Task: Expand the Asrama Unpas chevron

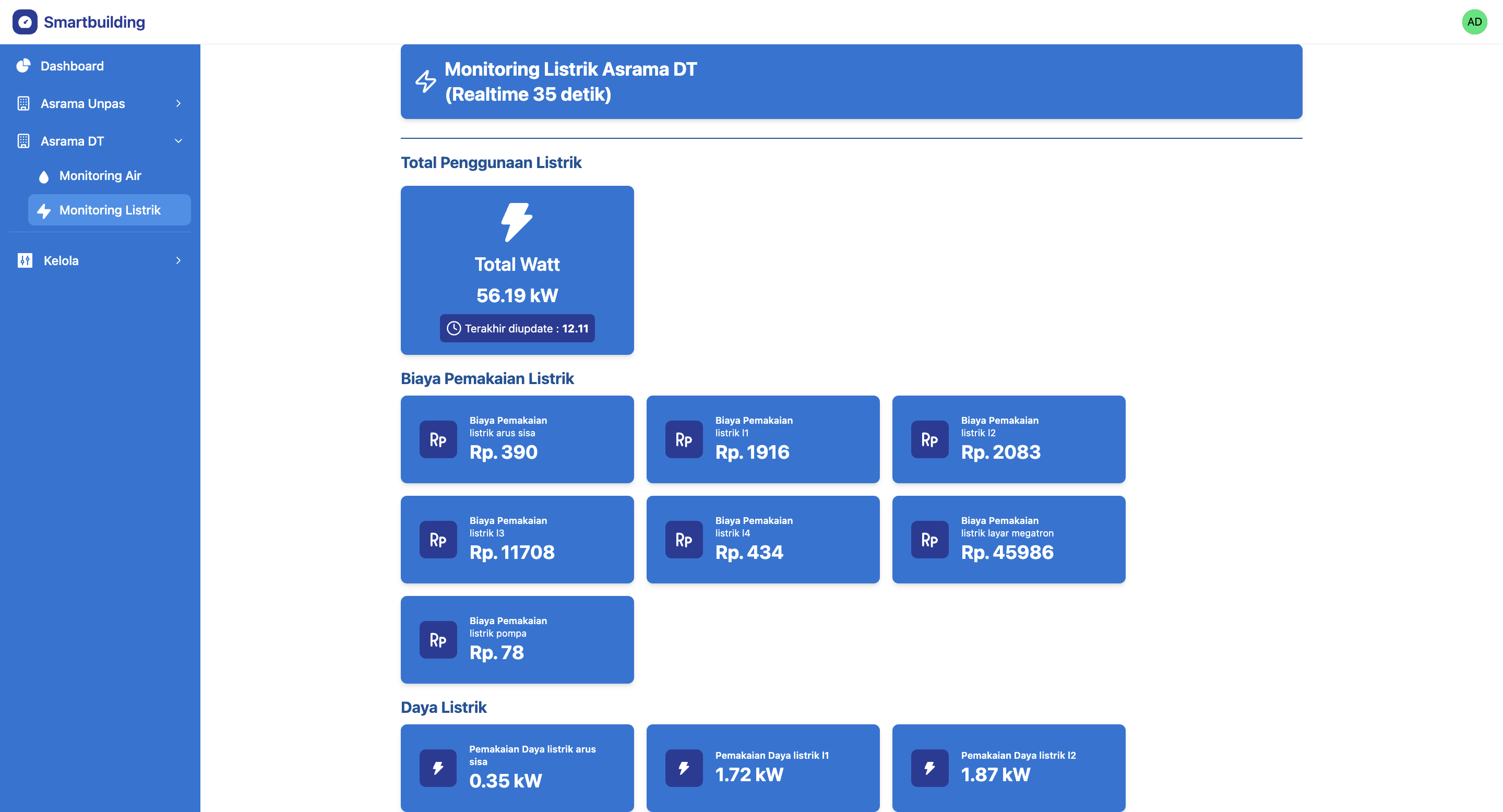Action: (x=178, y=103)
